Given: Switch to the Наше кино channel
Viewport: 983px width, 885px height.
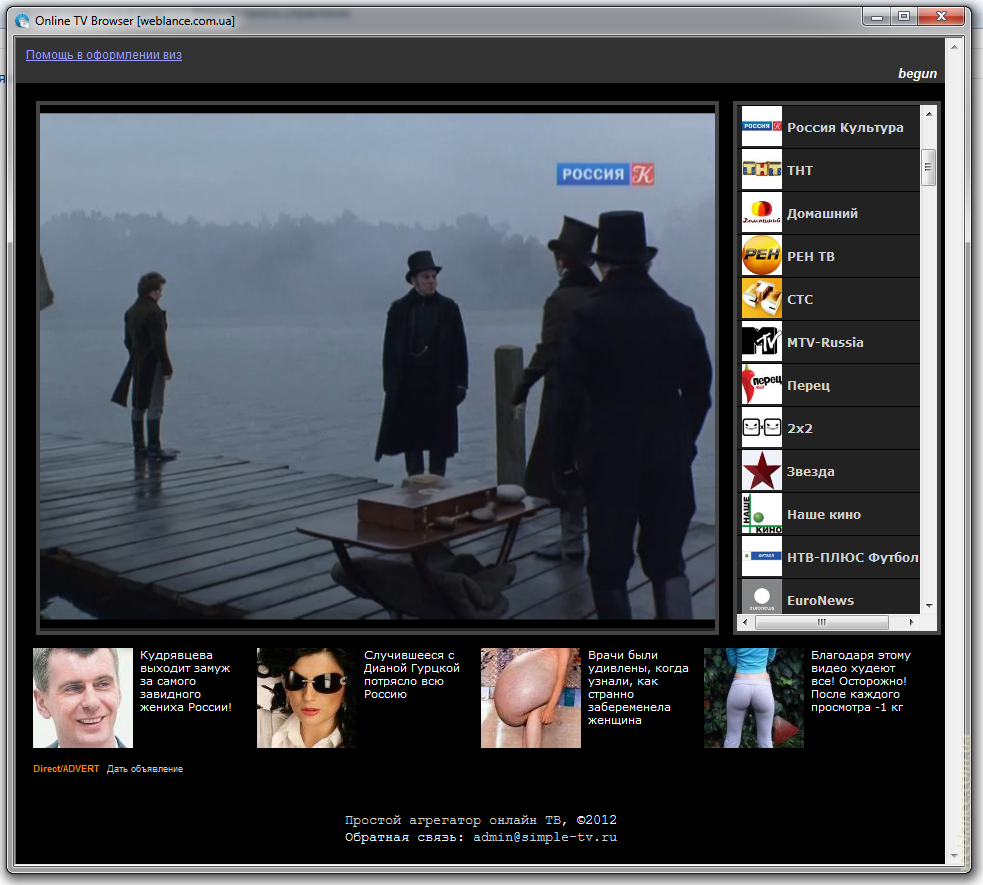Looking at the screenshot, I should [x=823, y=514].
